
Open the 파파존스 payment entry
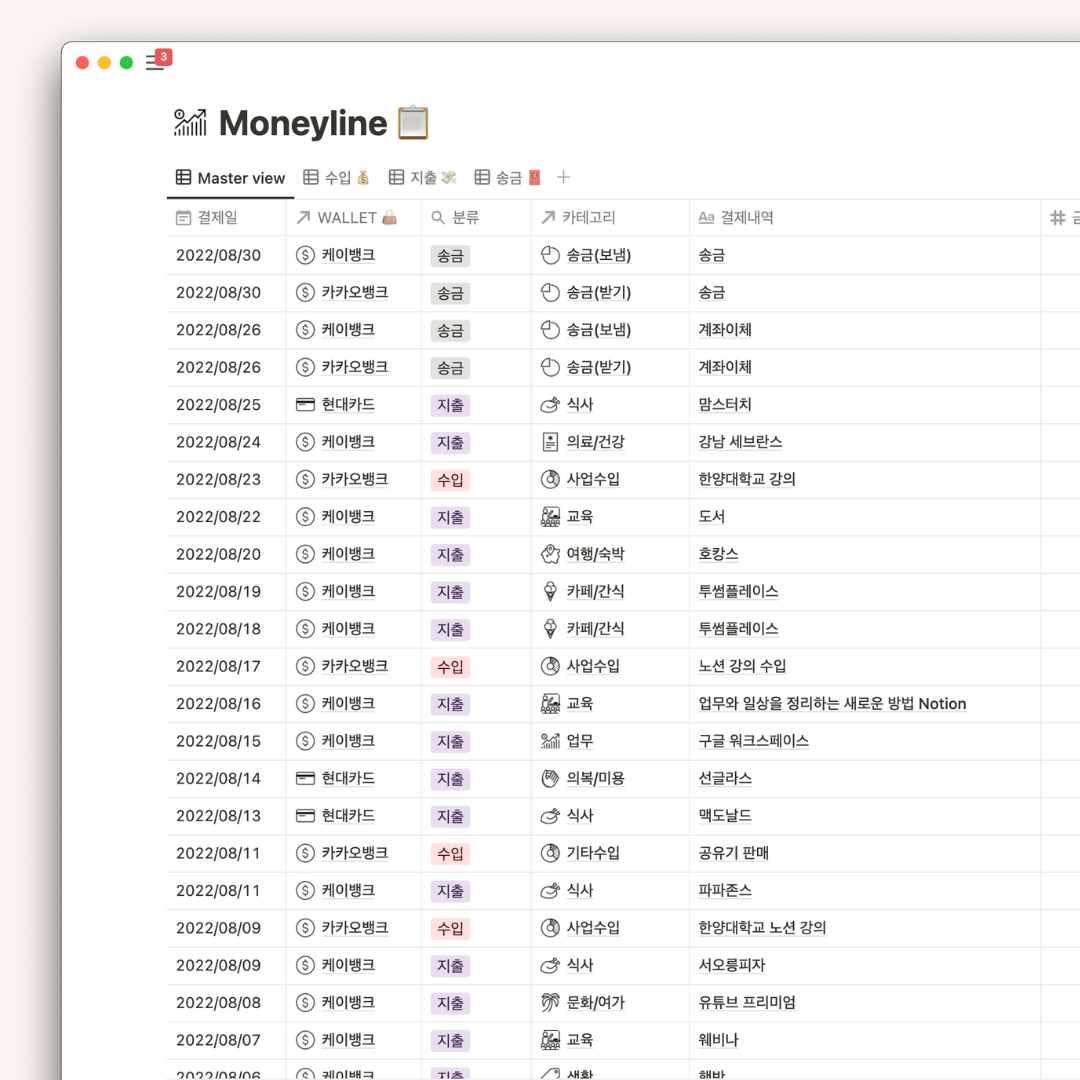[725, 890]
